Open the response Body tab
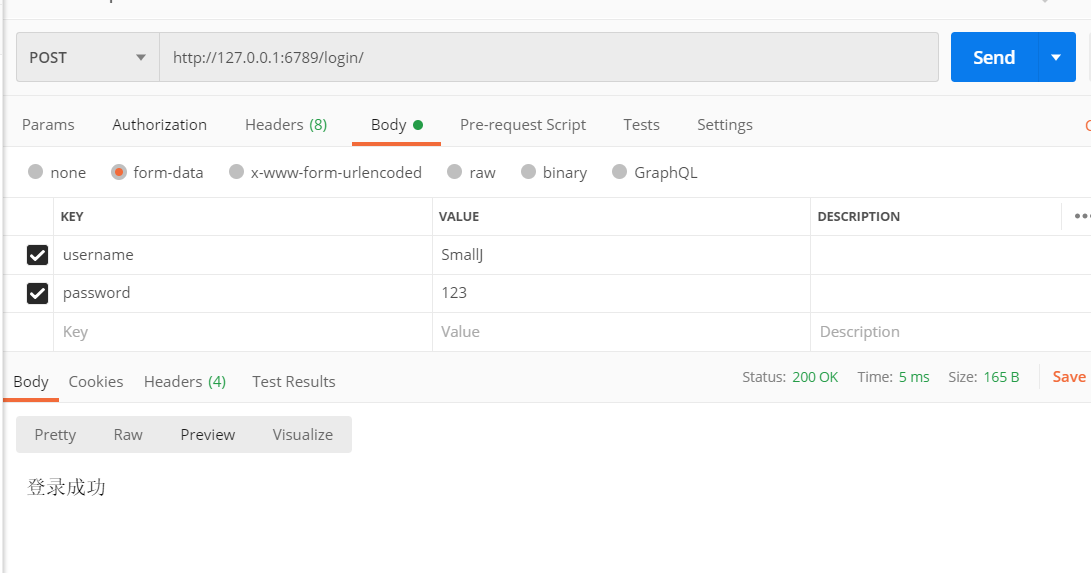 [x=31, y=382]
